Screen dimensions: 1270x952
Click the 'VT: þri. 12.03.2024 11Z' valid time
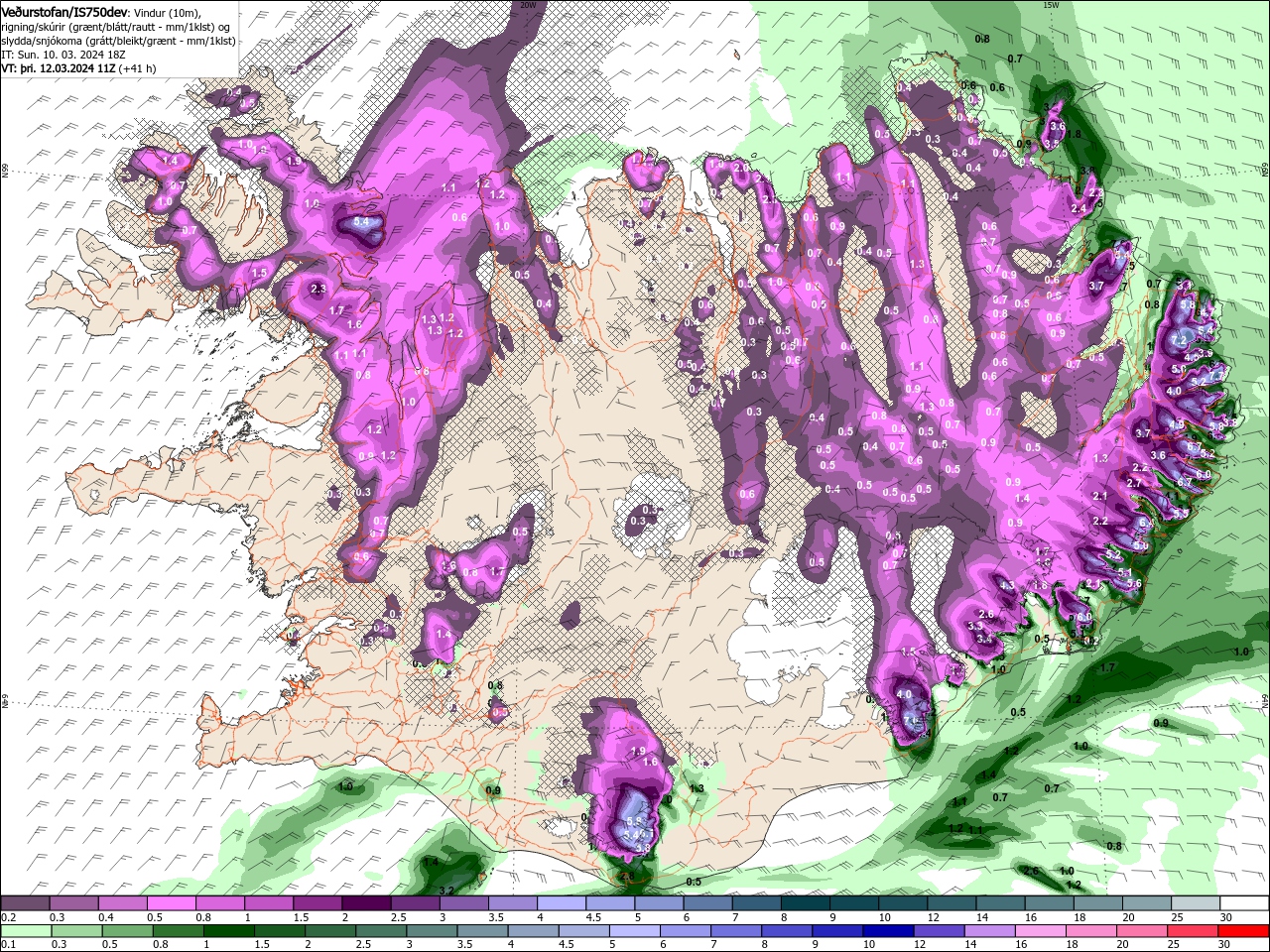(58, 68)
